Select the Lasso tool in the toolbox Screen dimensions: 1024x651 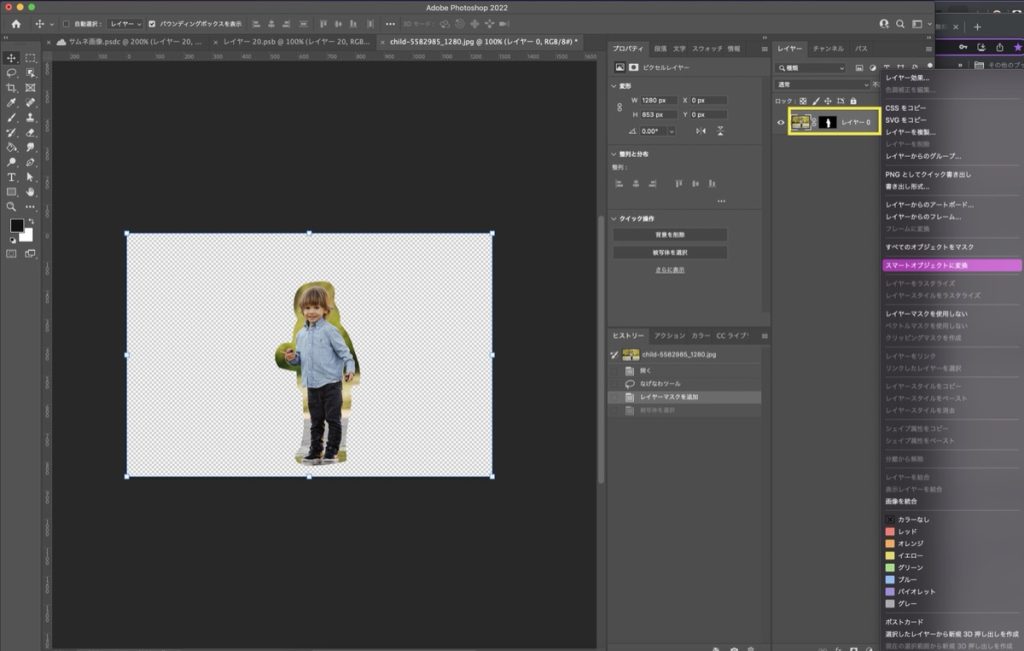coord(11,73)
